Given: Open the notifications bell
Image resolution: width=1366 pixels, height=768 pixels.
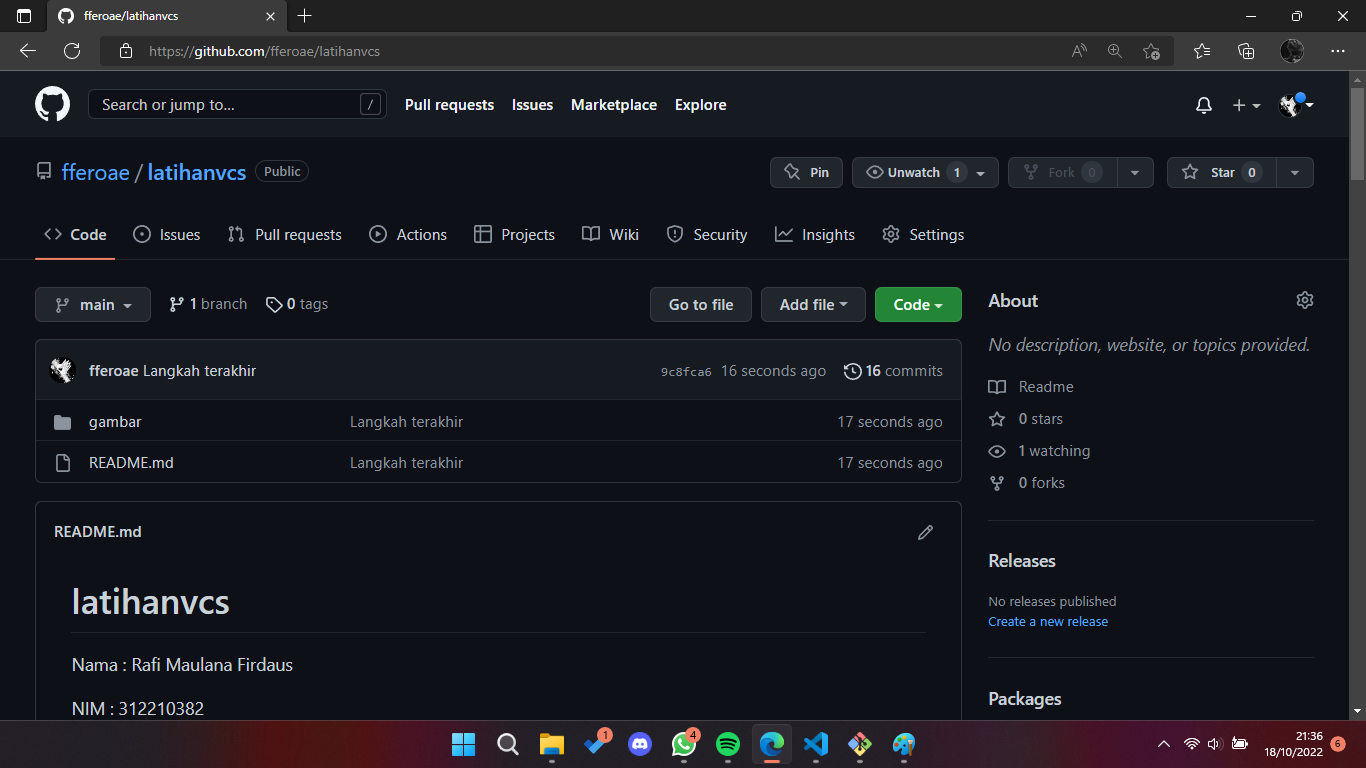Looking at the screenshot, I should point(1203,104).
